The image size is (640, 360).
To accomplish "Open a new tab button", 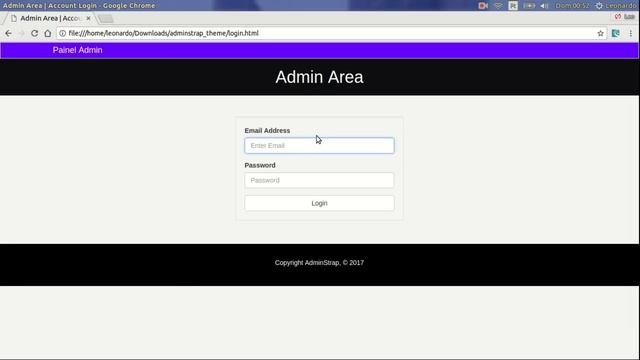I will point(106,19).
